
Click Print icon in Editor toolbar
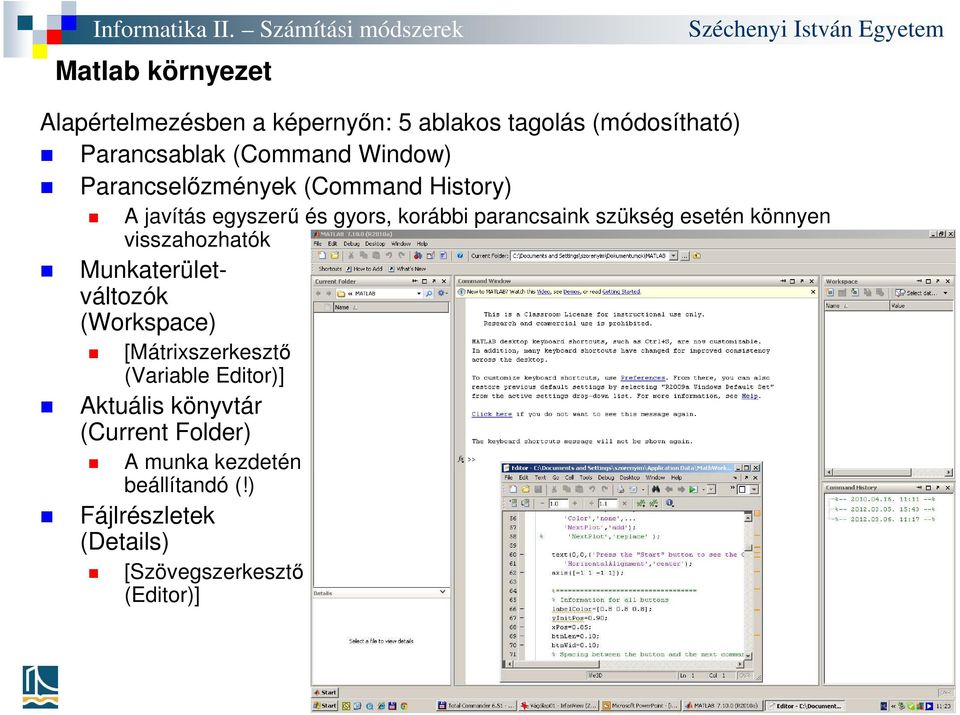(x=620, y=489)
